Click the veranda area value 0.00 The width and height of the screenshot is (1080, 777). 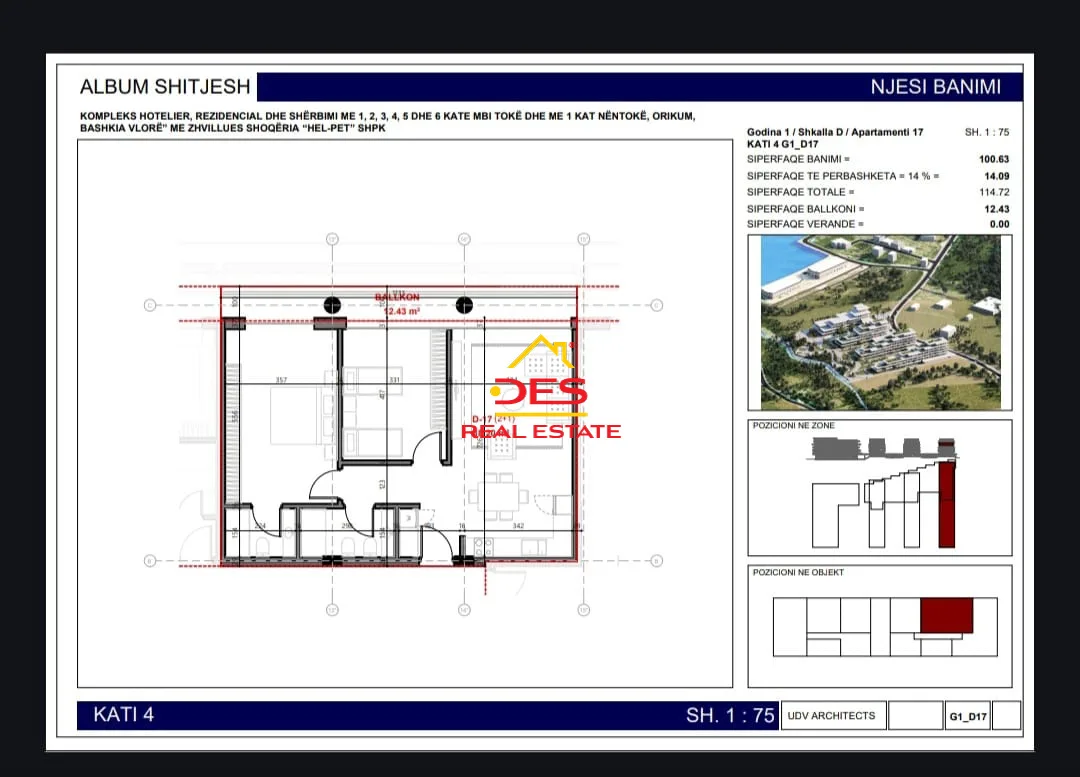point(999,224)
